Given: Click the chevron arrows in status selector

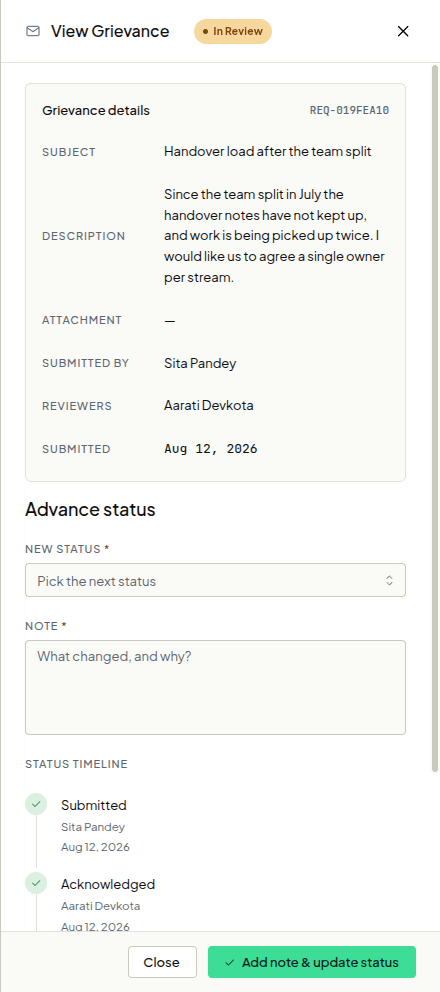Looking at the screenshot, I should tap(389, 580).
